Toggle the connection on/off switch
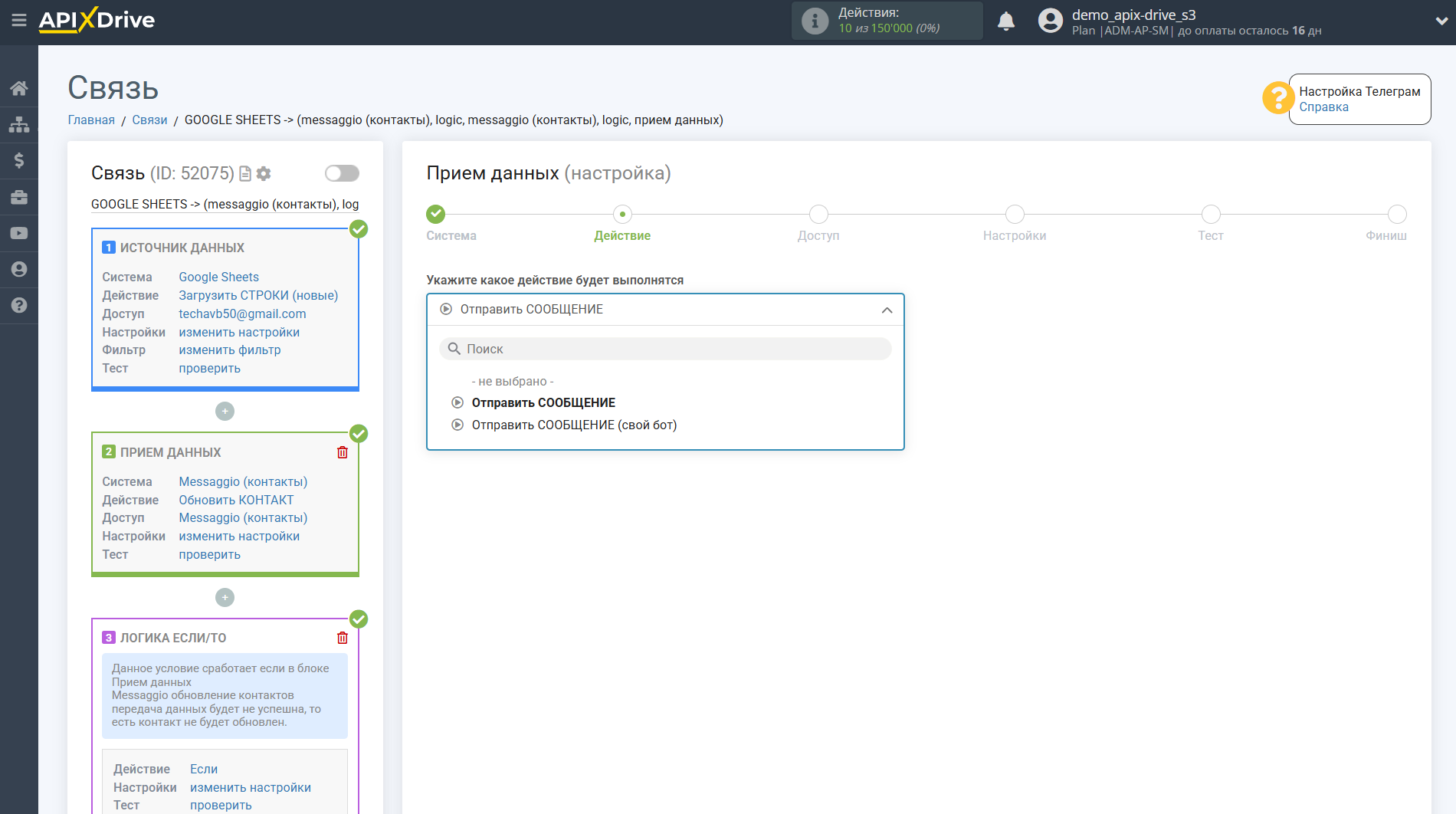1456x814 pixels. [342, 173]
